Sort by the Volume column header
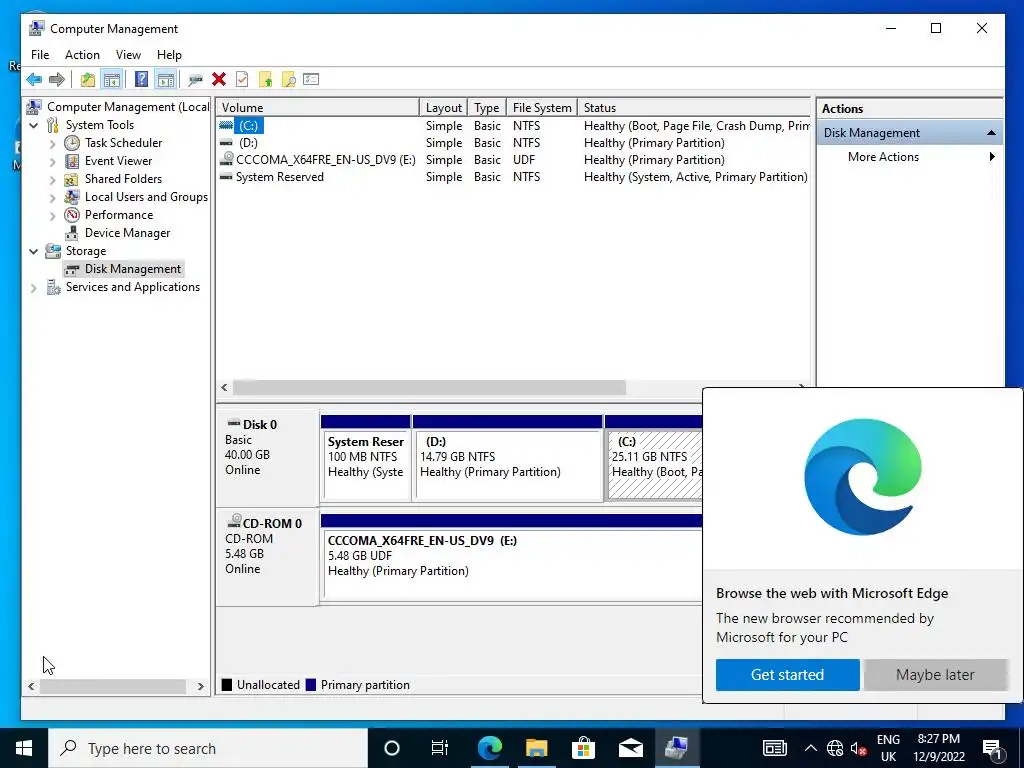The width and height of the screenshot is (1024, 768). [318, 108]
